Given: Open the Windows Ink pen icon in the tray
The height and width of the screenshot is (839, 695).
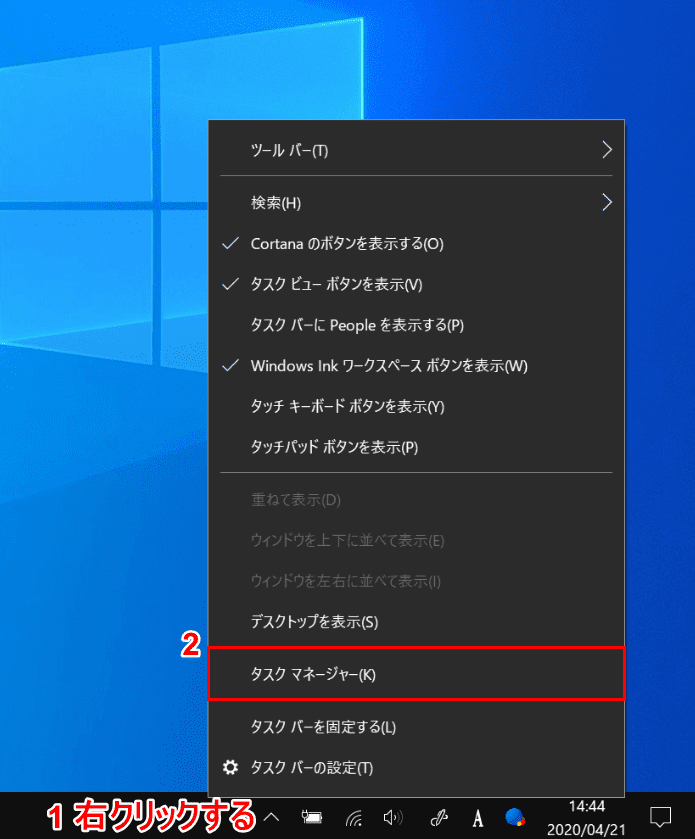Looking at the screenshot, I should click(x=439, y=818).
